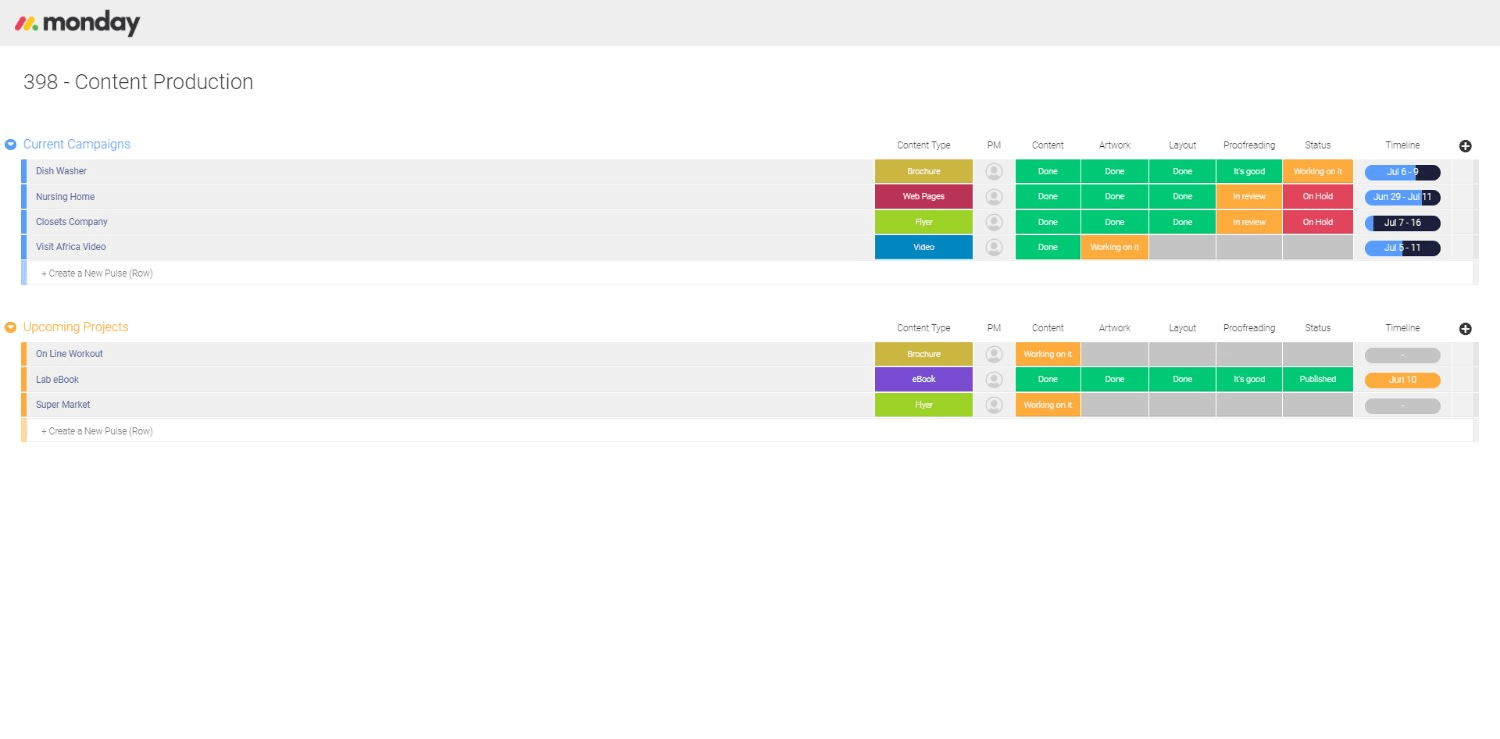Click Layout header in Upcoming Projects
This screenshot has height=739, width=1500.
(1182, 328)
